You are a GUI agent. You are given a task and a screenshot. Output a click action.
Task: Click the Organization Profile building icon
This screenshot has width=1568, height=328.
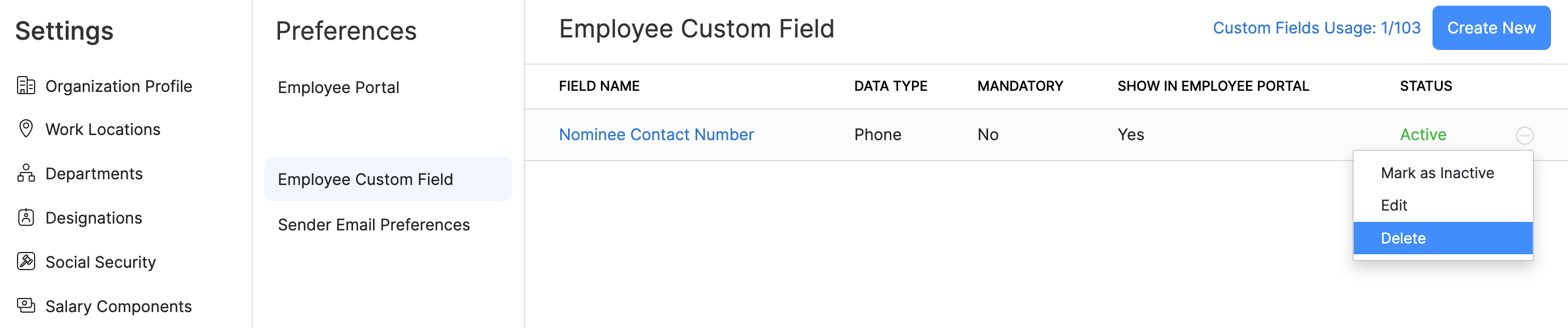(x=26, y=86)
